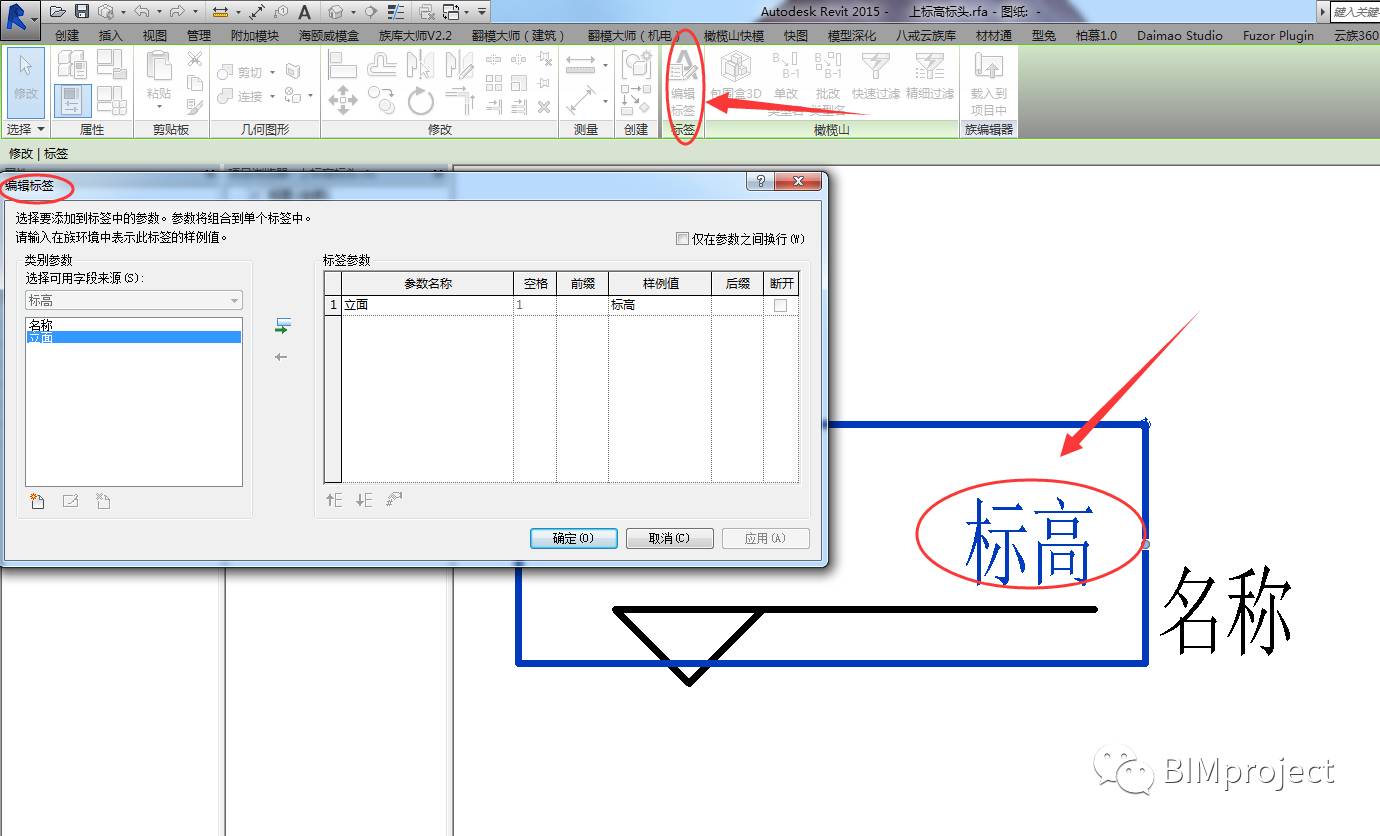Click the add parameter to label arrow
The image size is (1380, 836).
(x=282, y=326)
